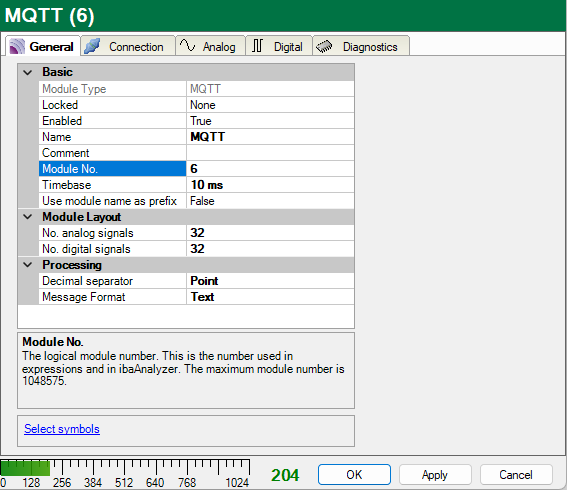Select the Message Format value Text
The height and width of the screenshot is (490, 567).
(270, 297)
